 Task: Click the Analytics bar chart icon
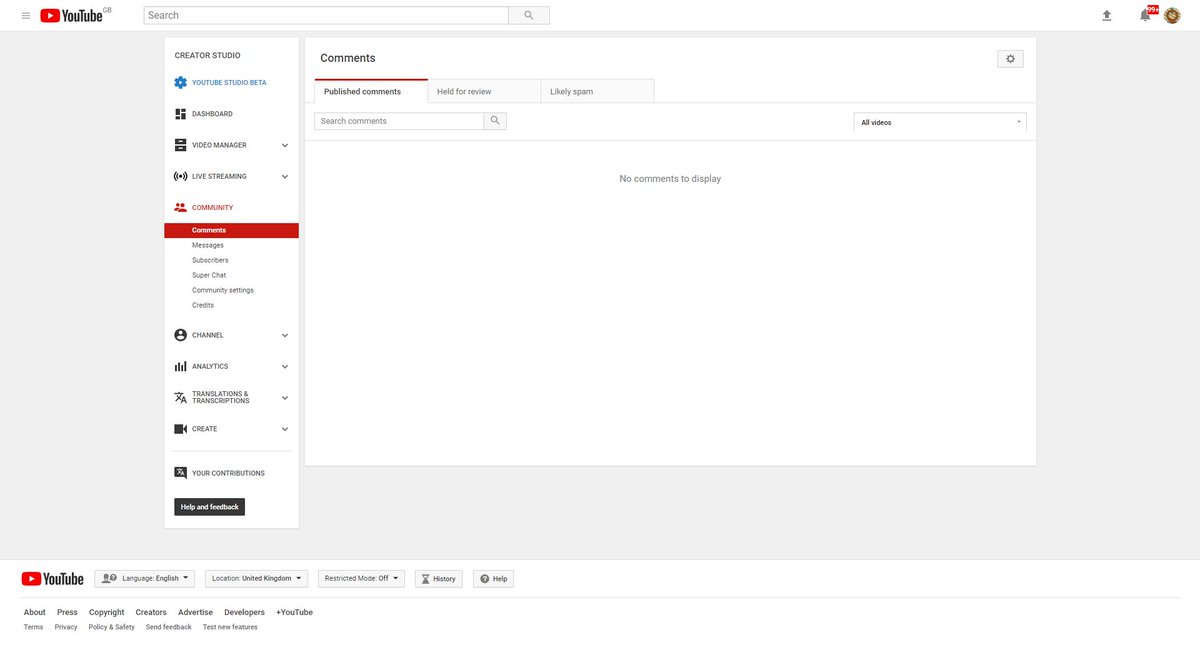click(180, 366)
